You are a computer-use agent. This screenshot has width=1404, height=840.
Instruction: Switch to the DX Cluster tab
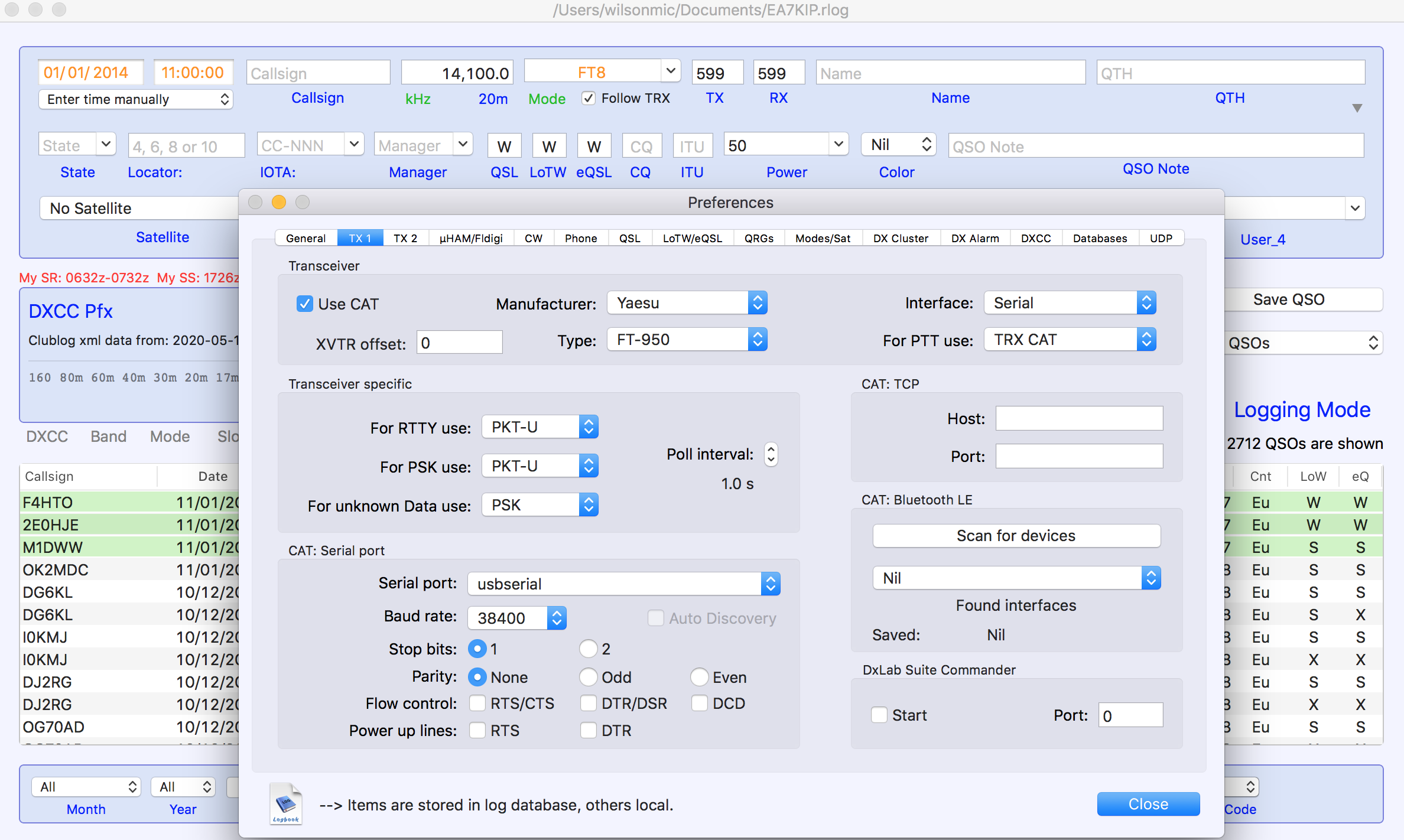coord(900,238)
